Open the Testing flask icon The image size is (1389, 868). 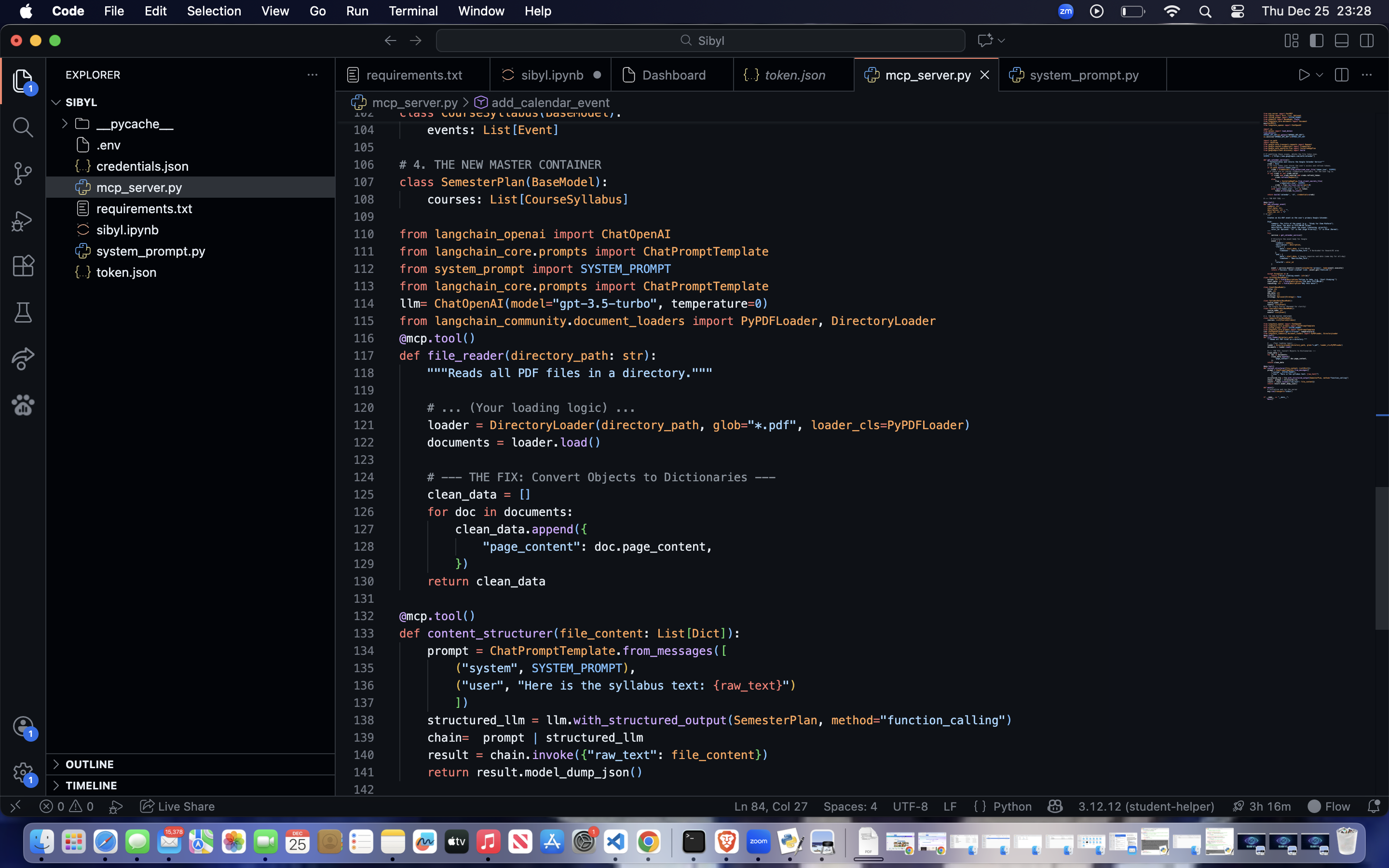coord(22,313)
